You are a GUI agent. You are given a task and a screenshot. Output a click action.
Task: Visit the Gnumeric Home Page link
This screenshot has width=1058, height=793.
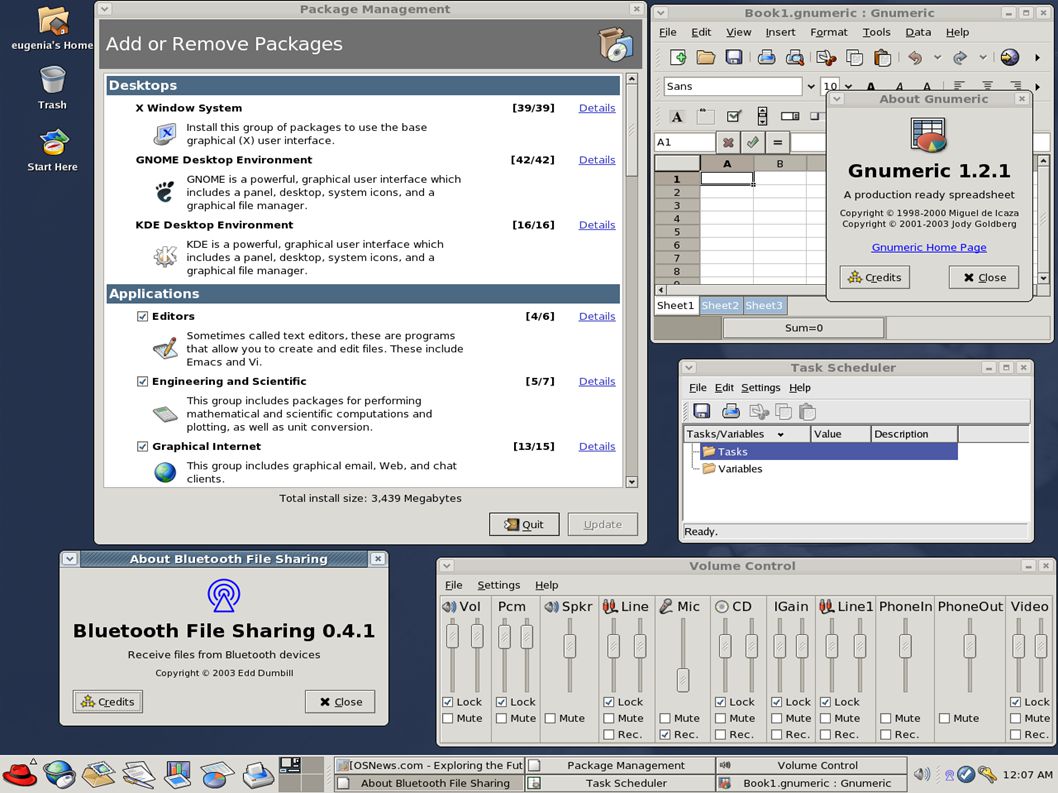[x=928, y=247]
